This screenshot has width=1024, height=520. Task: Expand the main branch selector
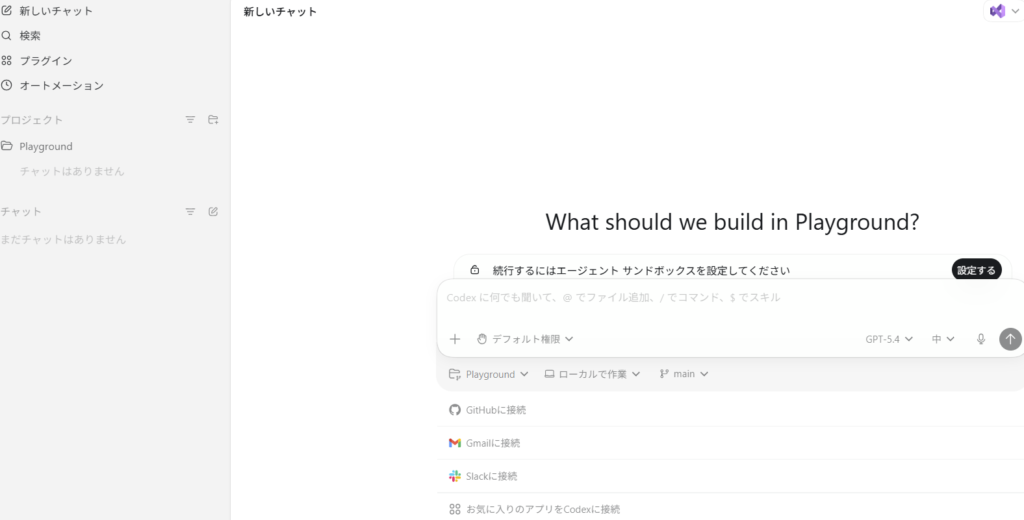(x=684, y=374)
